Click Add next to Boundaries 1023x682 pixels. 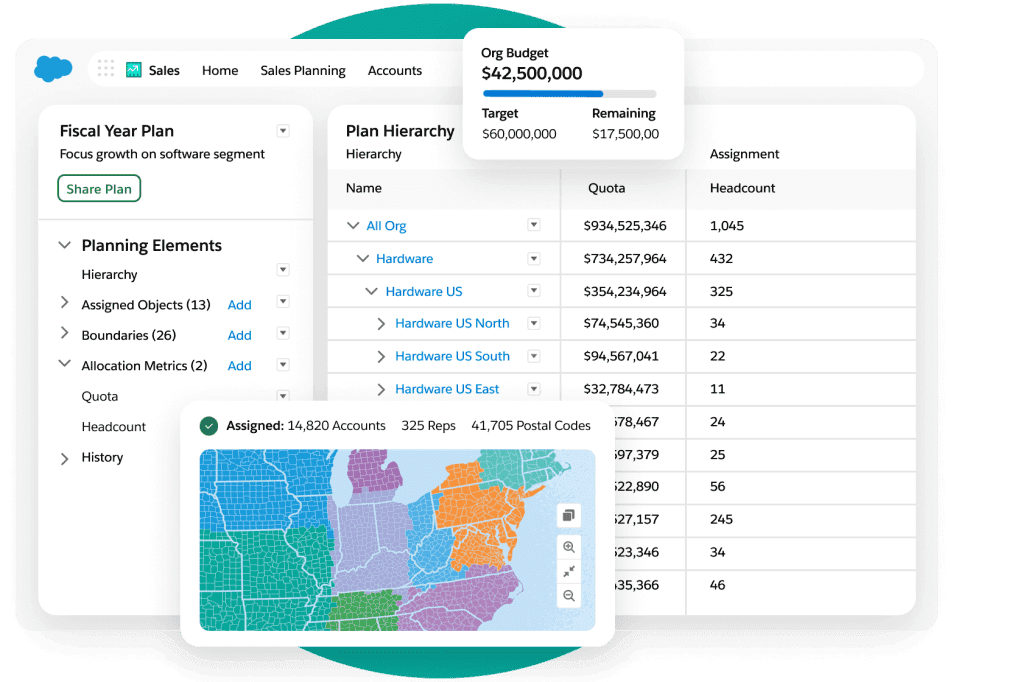coord(239,335)
